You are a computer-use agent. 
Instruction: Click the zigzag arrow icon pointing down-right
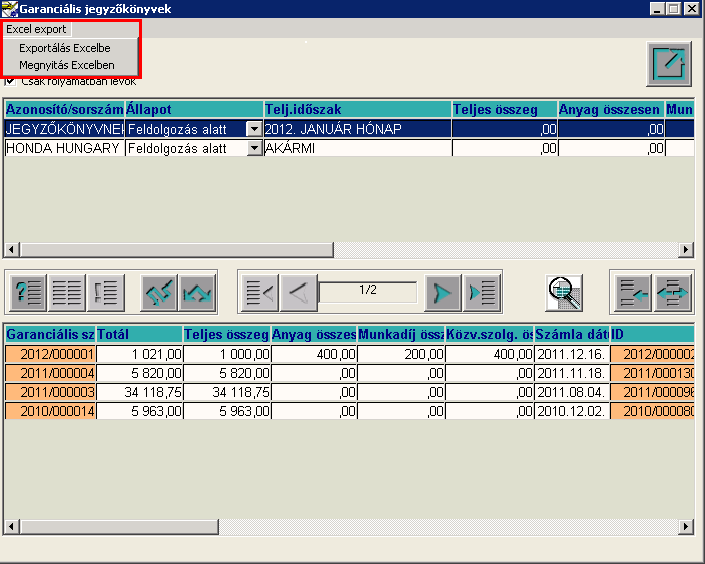click(197, 293)
